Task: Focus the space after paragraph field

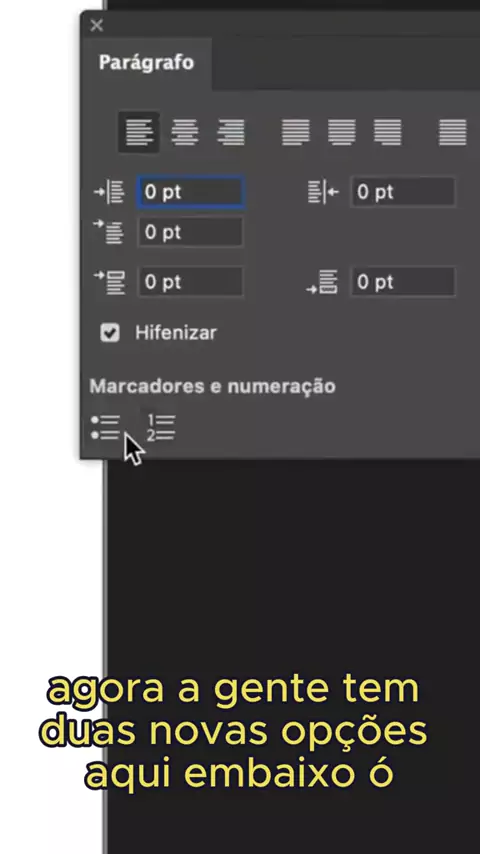Action: [403, 282]
